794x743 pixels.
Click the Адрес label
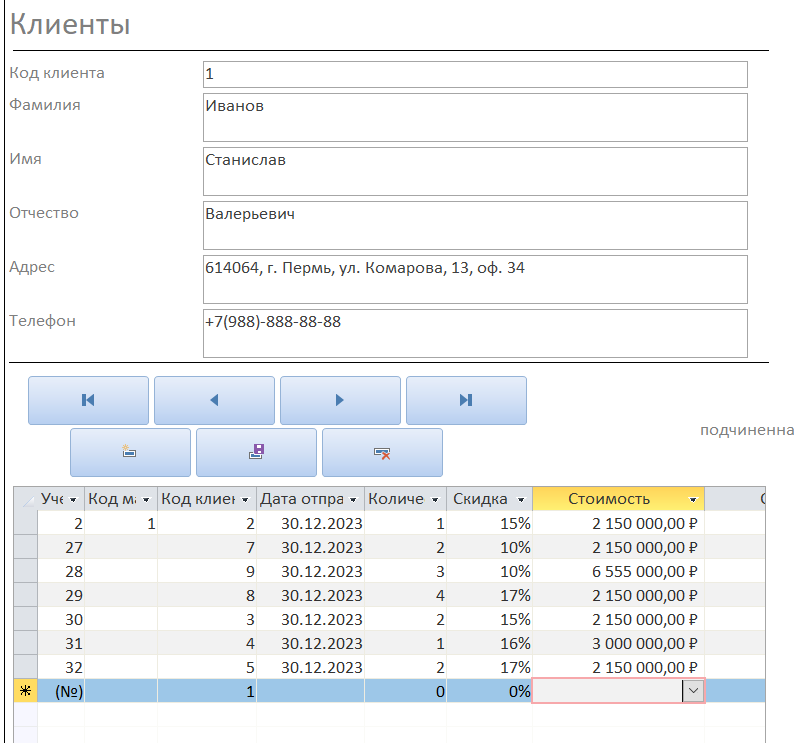(x=32, y=267)
